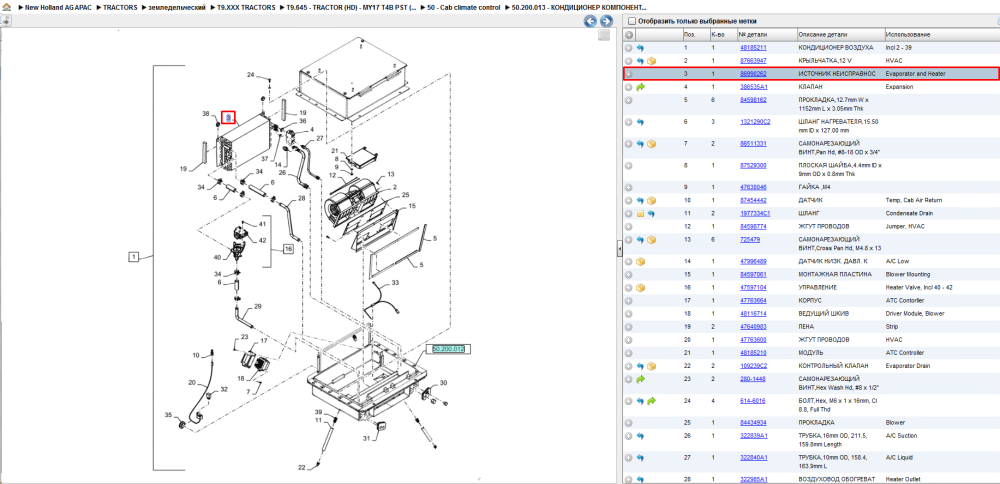Screen dimensions: 1000x484
Task: Open blue arrow icon for ШЛАНГ 1977334C1
Action: point(651,214)
